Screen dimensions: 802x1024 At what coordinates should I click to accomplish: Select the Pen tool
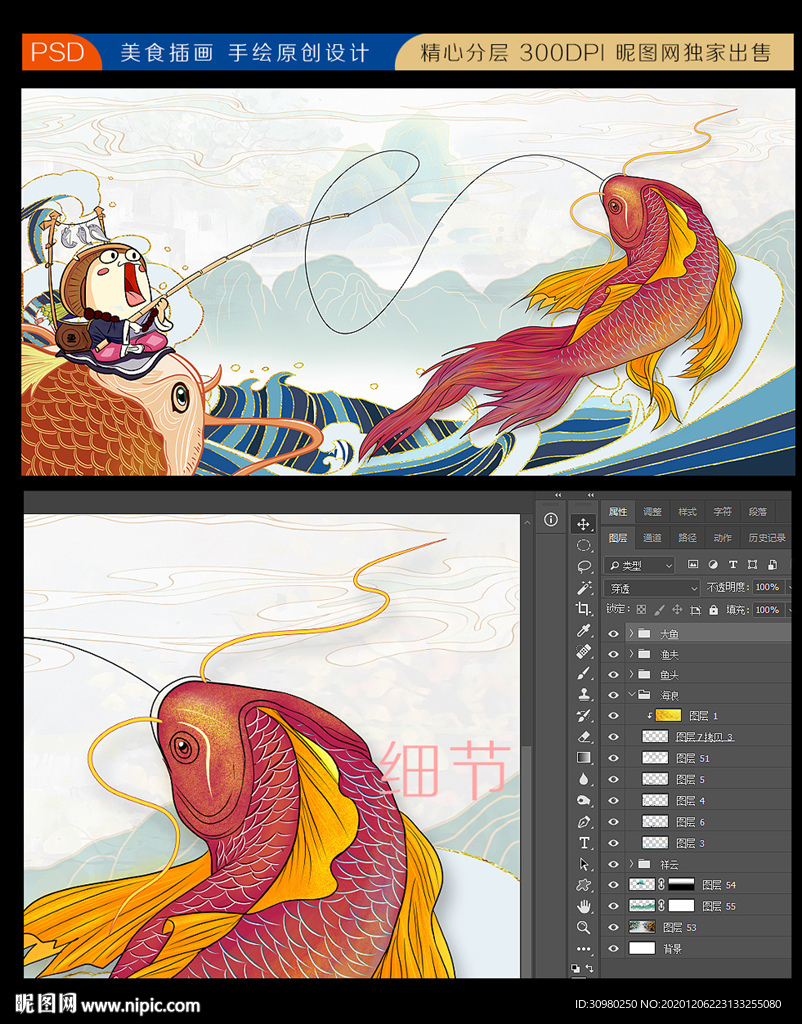coord(584,822)
